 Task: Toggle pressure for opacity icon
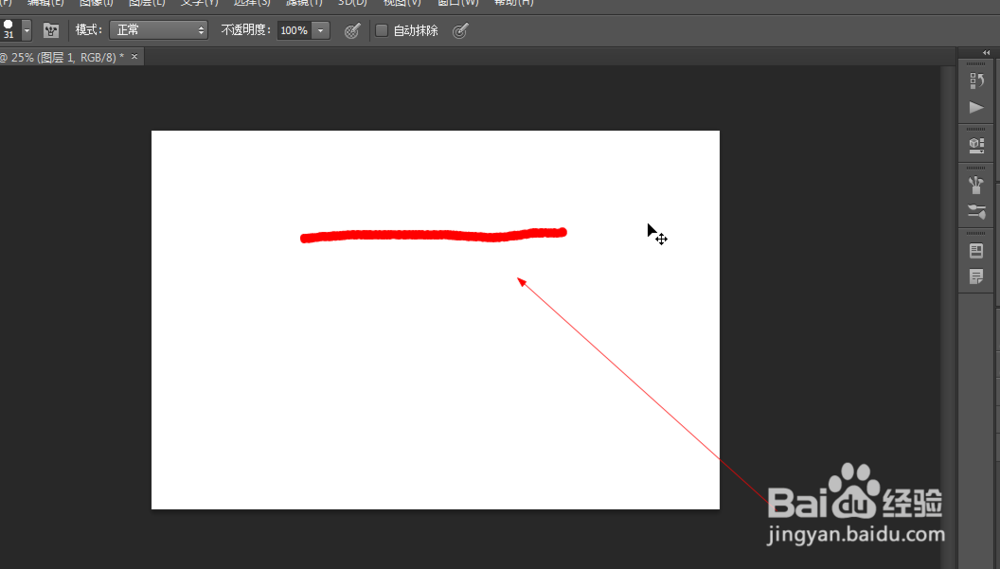[x=352, y=30]
